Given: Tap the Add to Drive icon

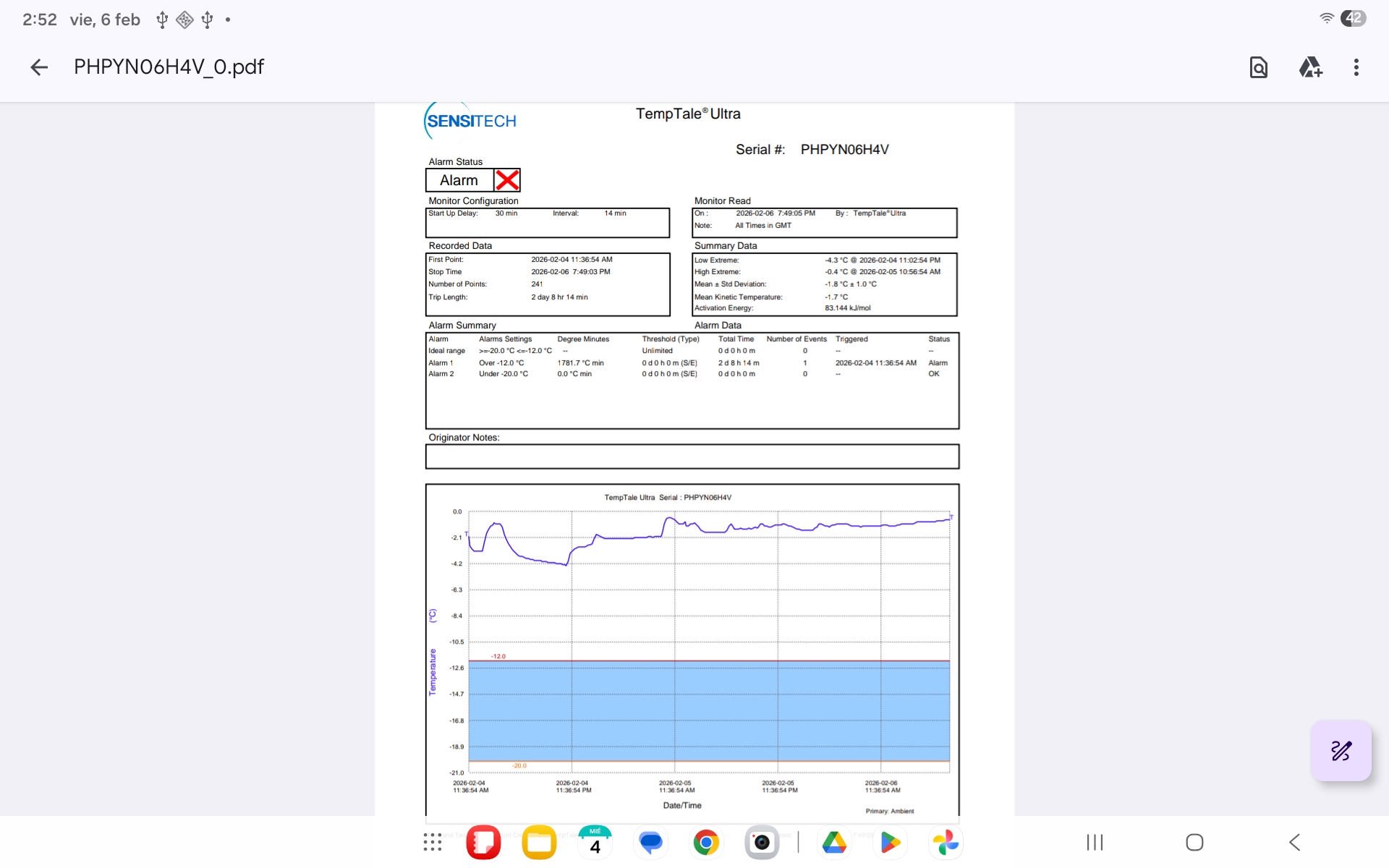Looking at the screenshot, I should [1310, 67].
